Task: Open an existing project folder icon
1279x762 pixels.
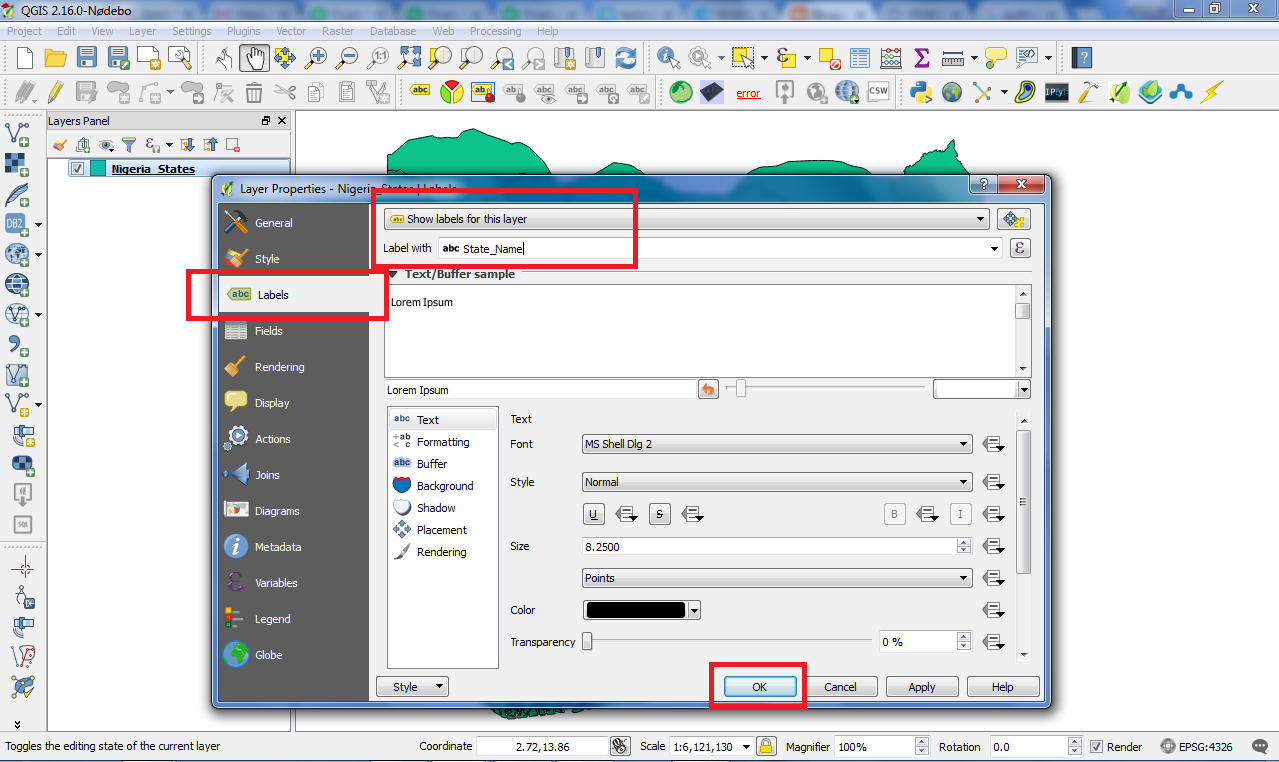Action: (x=56, y=57)
